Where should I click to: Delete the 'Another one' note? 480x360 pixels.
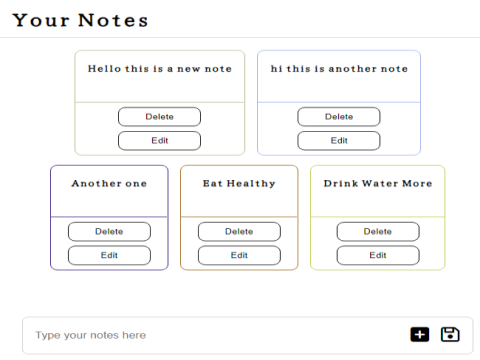pos(109,231)
